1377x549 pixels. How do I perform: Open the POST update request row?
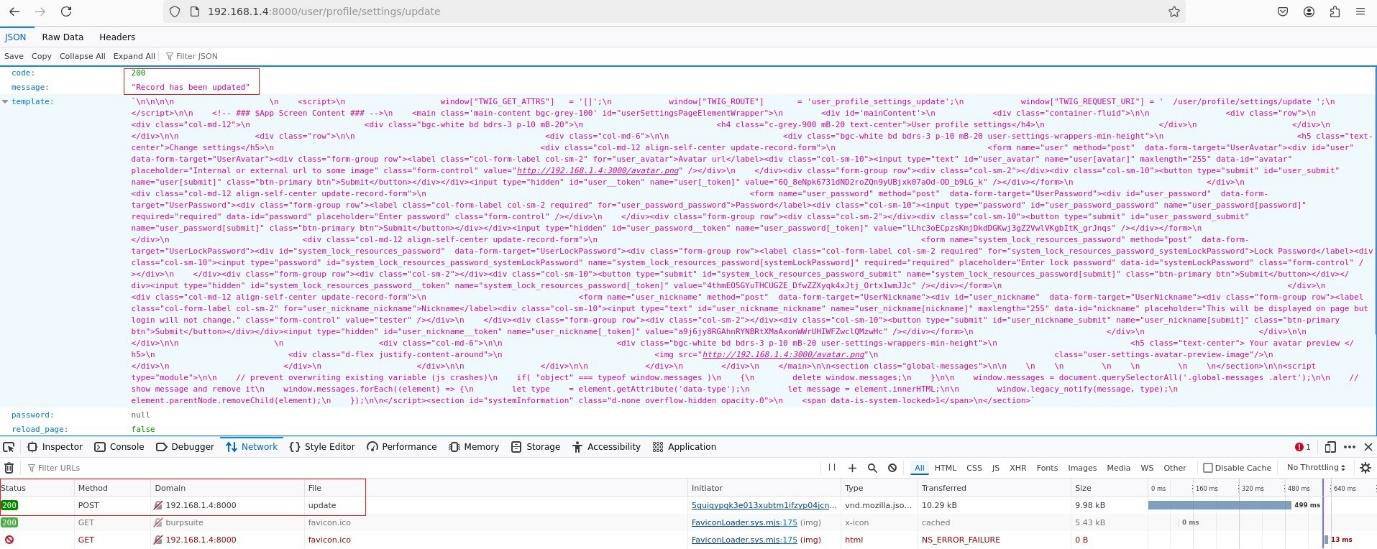[x=688, y=505]
